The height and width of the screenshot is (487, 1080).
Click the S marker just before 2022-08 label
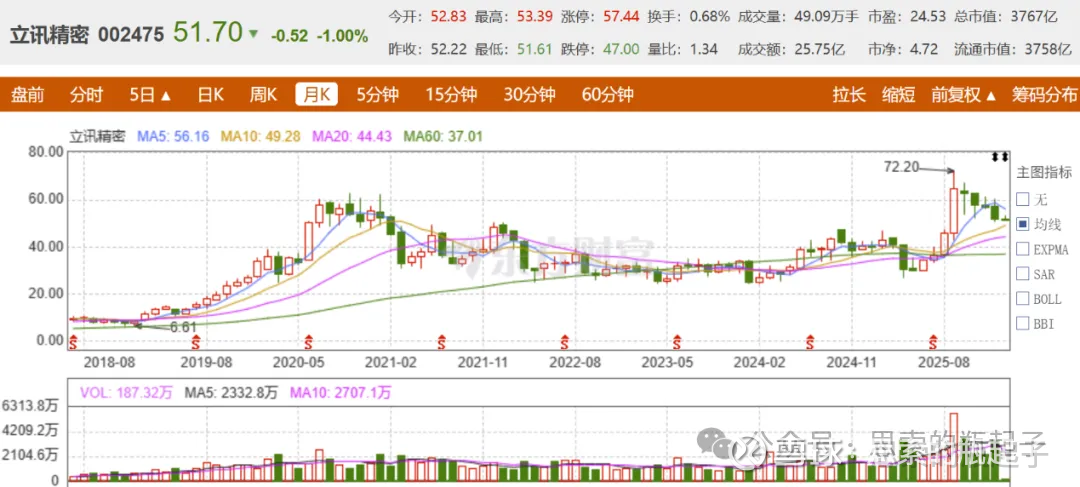[x=565, y=340]
